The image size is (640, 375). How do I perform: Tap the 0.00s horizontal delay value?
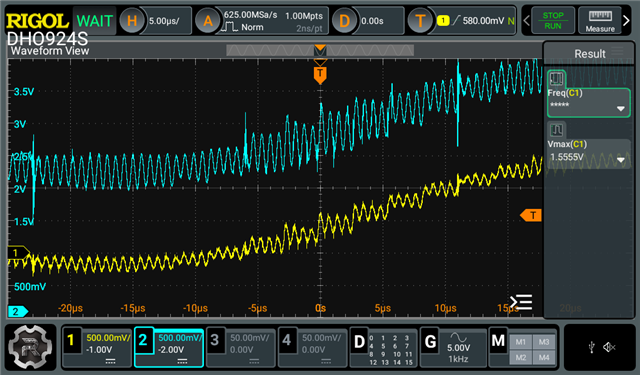coord(372,21)
